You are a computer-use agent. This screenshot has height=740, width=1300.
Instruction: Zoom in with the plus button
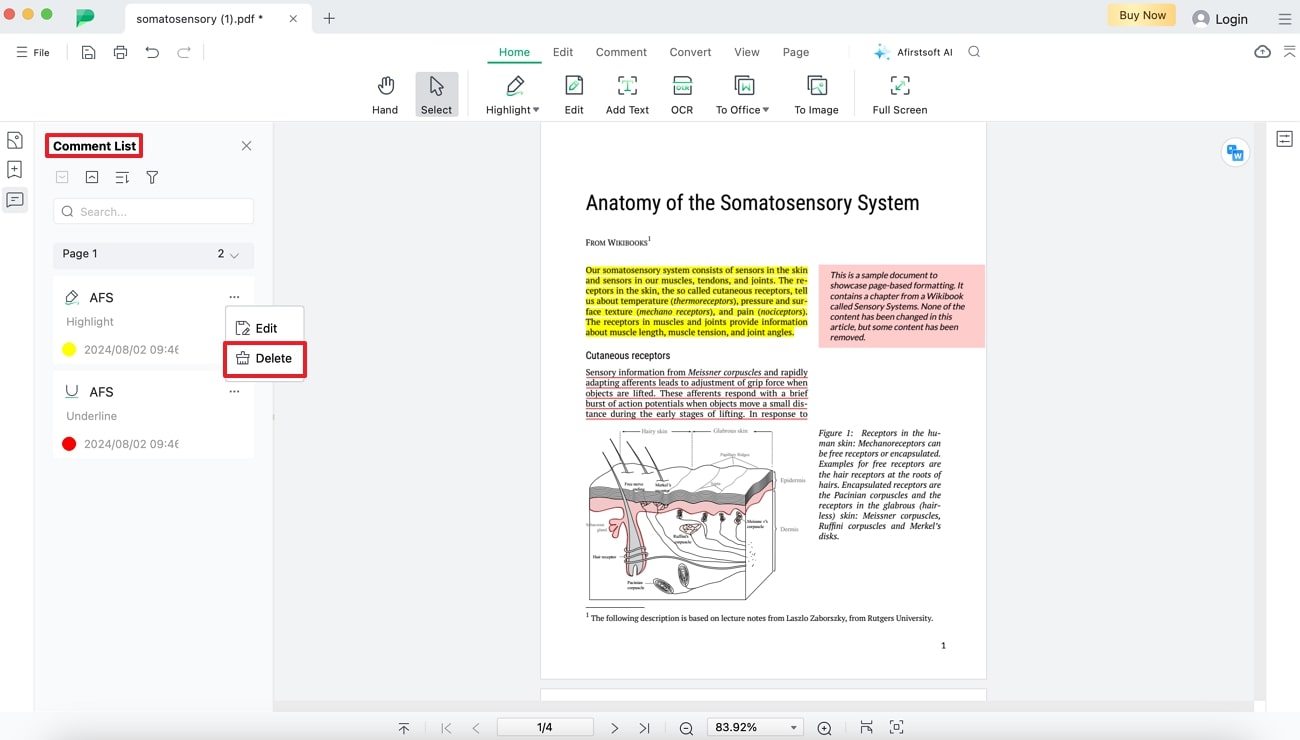coord(824,728)
